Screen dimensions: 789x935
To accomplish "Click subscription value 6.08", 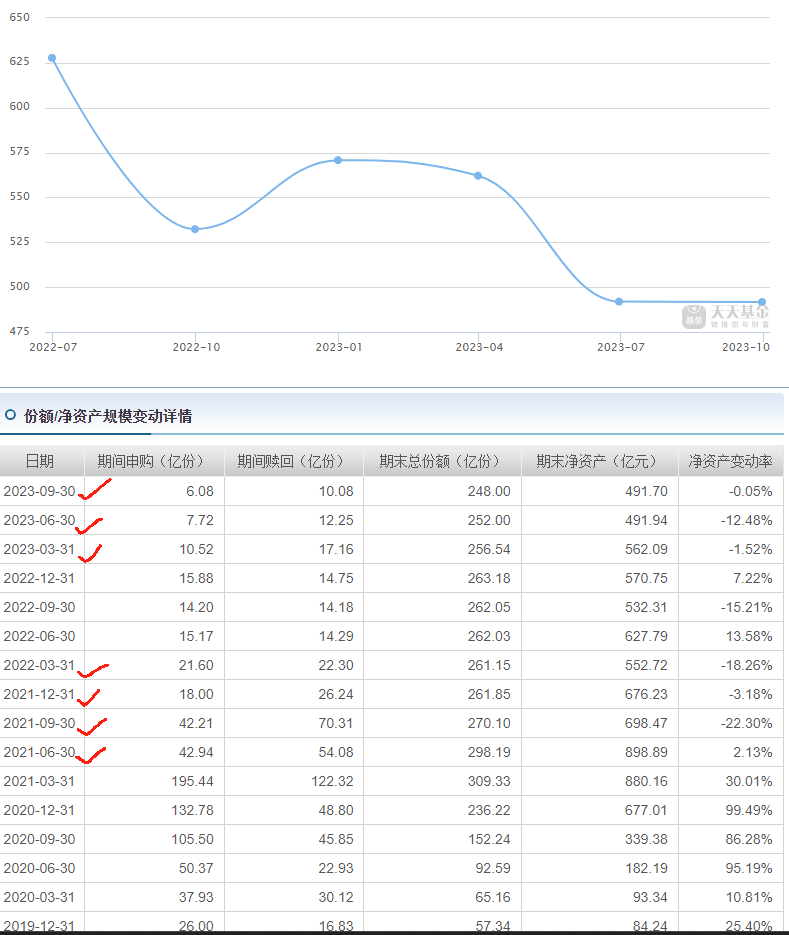I will point(200,491).
